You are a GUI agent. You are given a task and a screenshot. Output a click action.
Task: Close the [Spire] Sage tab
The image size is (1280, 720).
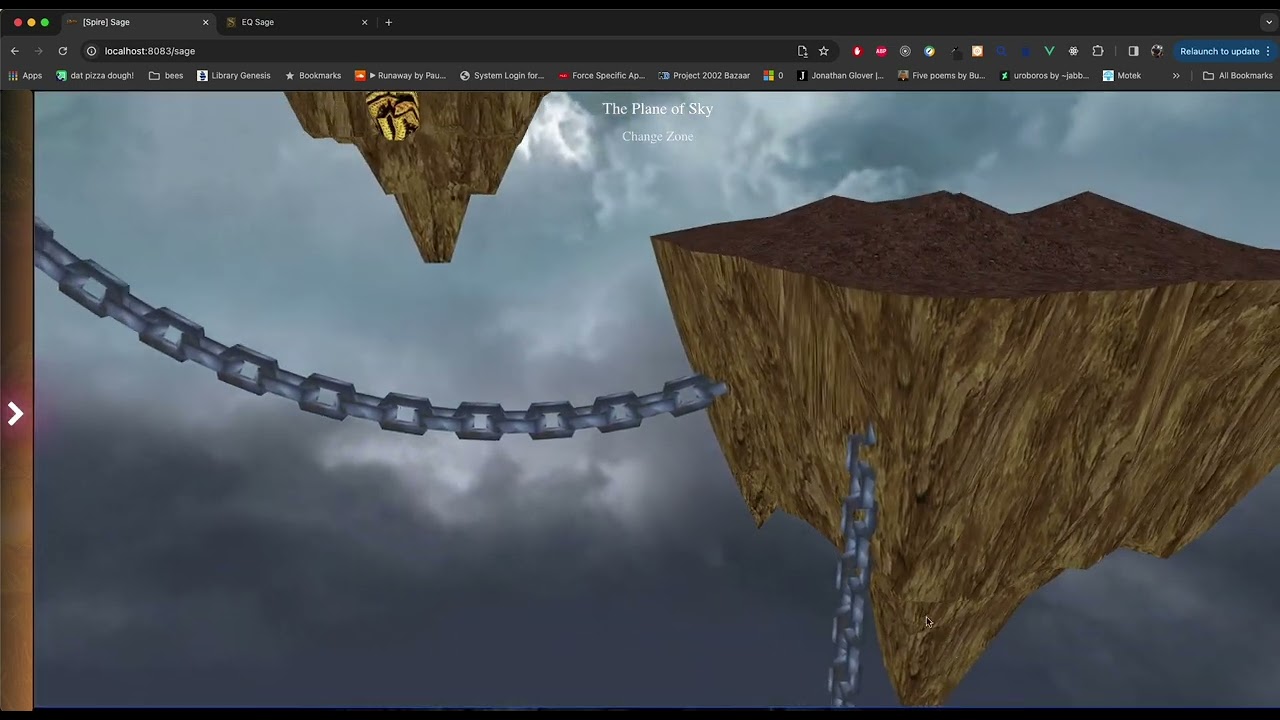tap(206, 22)
